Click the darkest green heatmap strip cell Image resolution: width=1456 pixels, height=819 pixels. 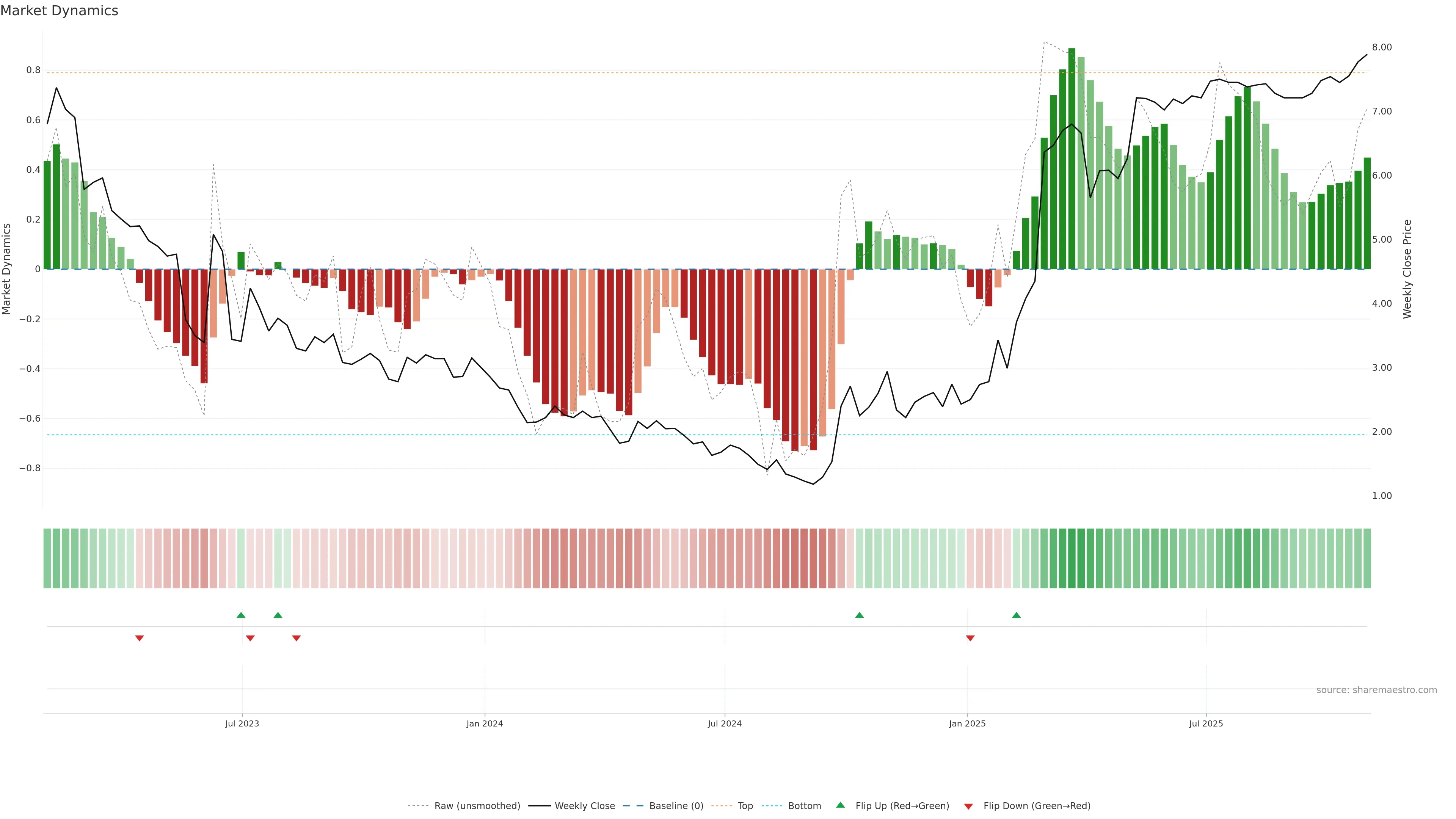click(x=1072, y=558)
